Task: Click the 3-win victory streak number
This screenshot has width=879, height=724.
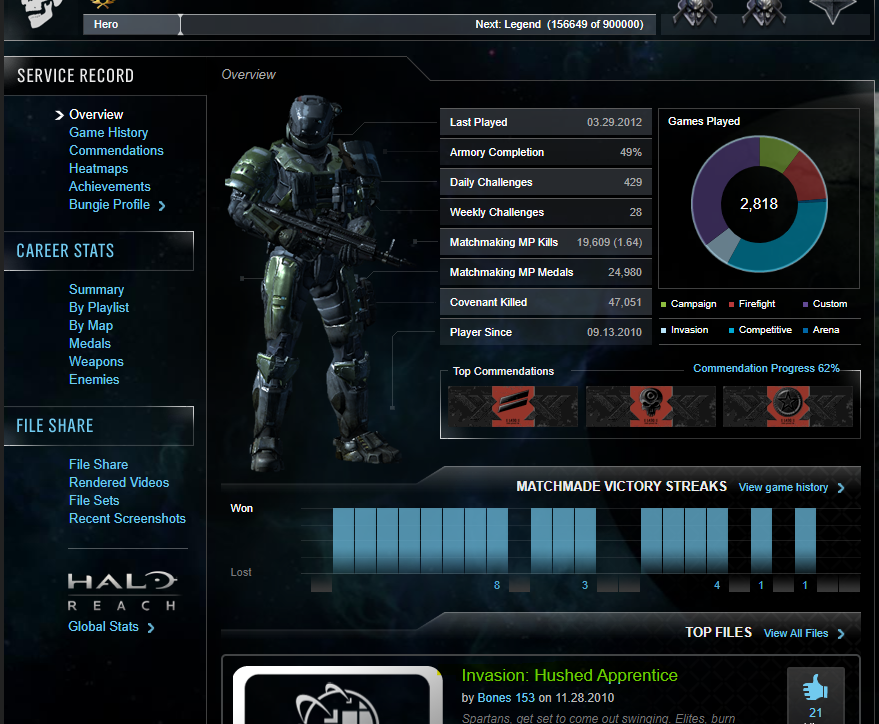Action: tap(585, 585)
